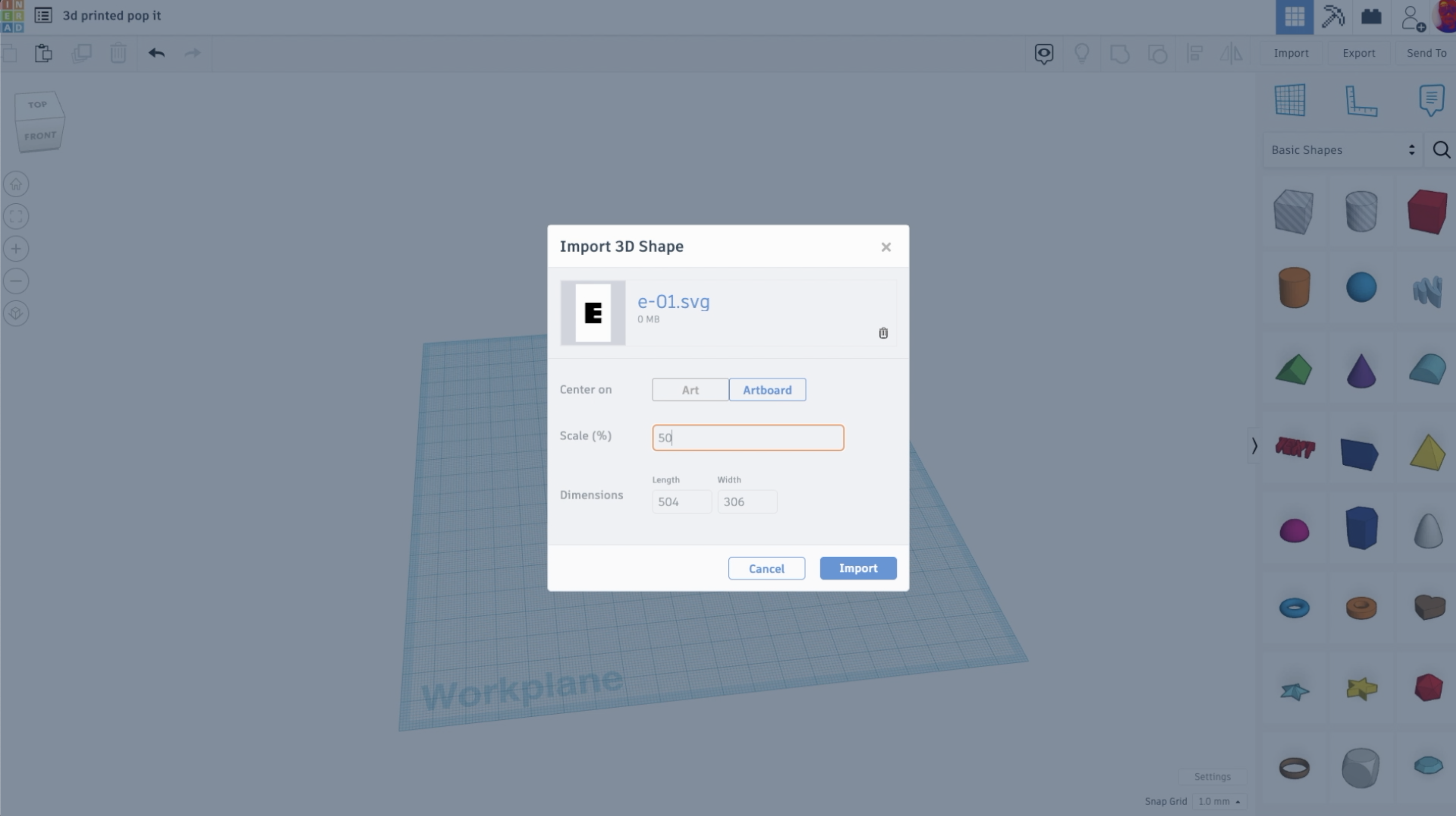1456x816 pixels.
Task: Select the Notes tool icon
Action: 1431,100
